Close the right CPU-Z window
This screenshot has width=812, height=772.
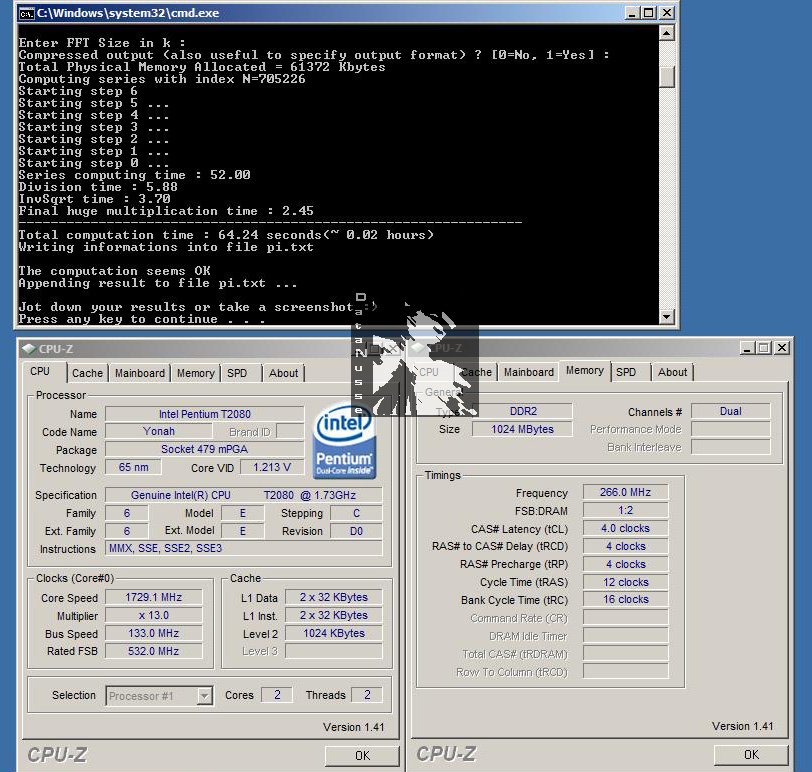[x=782, y=348]
